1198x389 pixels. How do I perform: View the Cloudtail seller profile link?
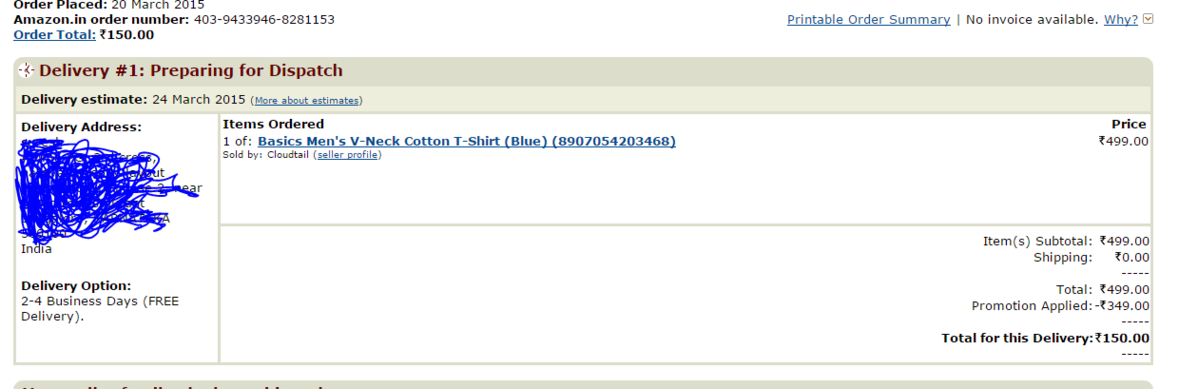(348, 155)
